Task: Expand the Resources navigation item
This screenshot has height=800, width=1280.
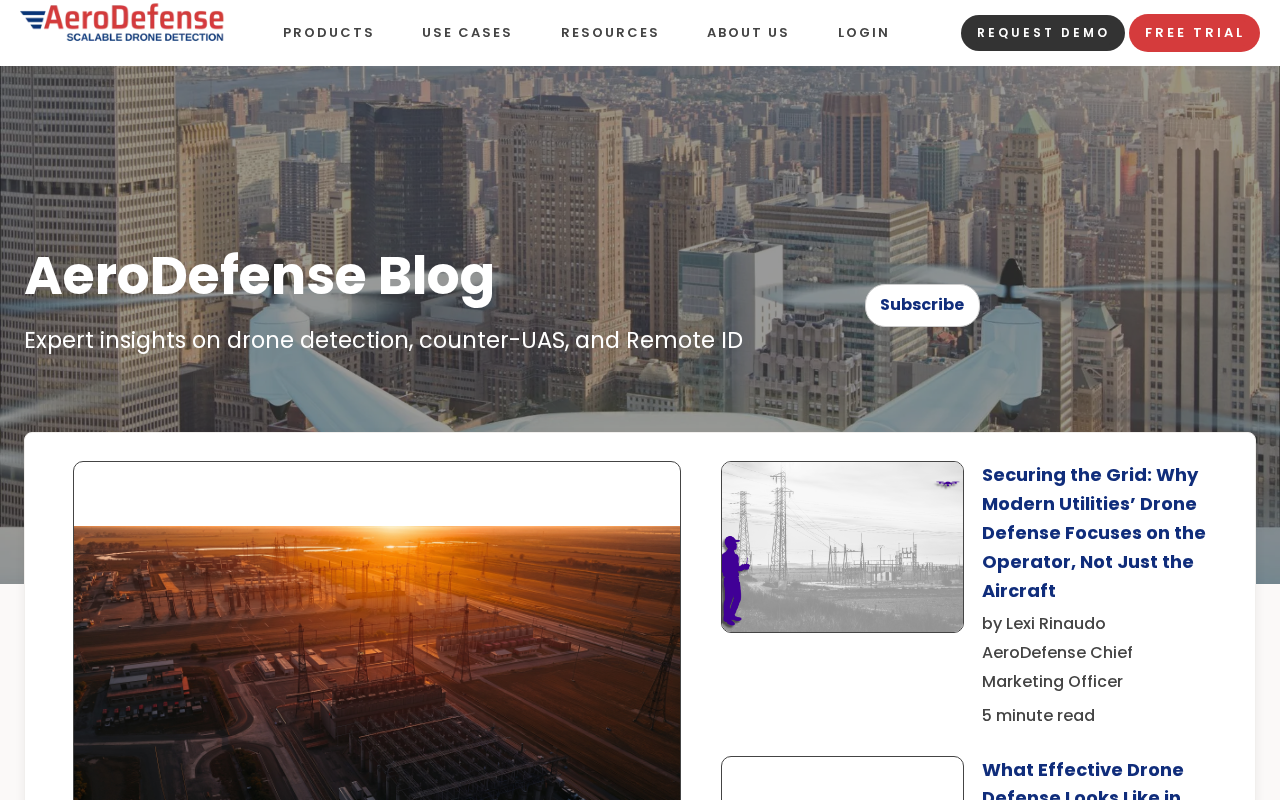Action: pos(610,33)
